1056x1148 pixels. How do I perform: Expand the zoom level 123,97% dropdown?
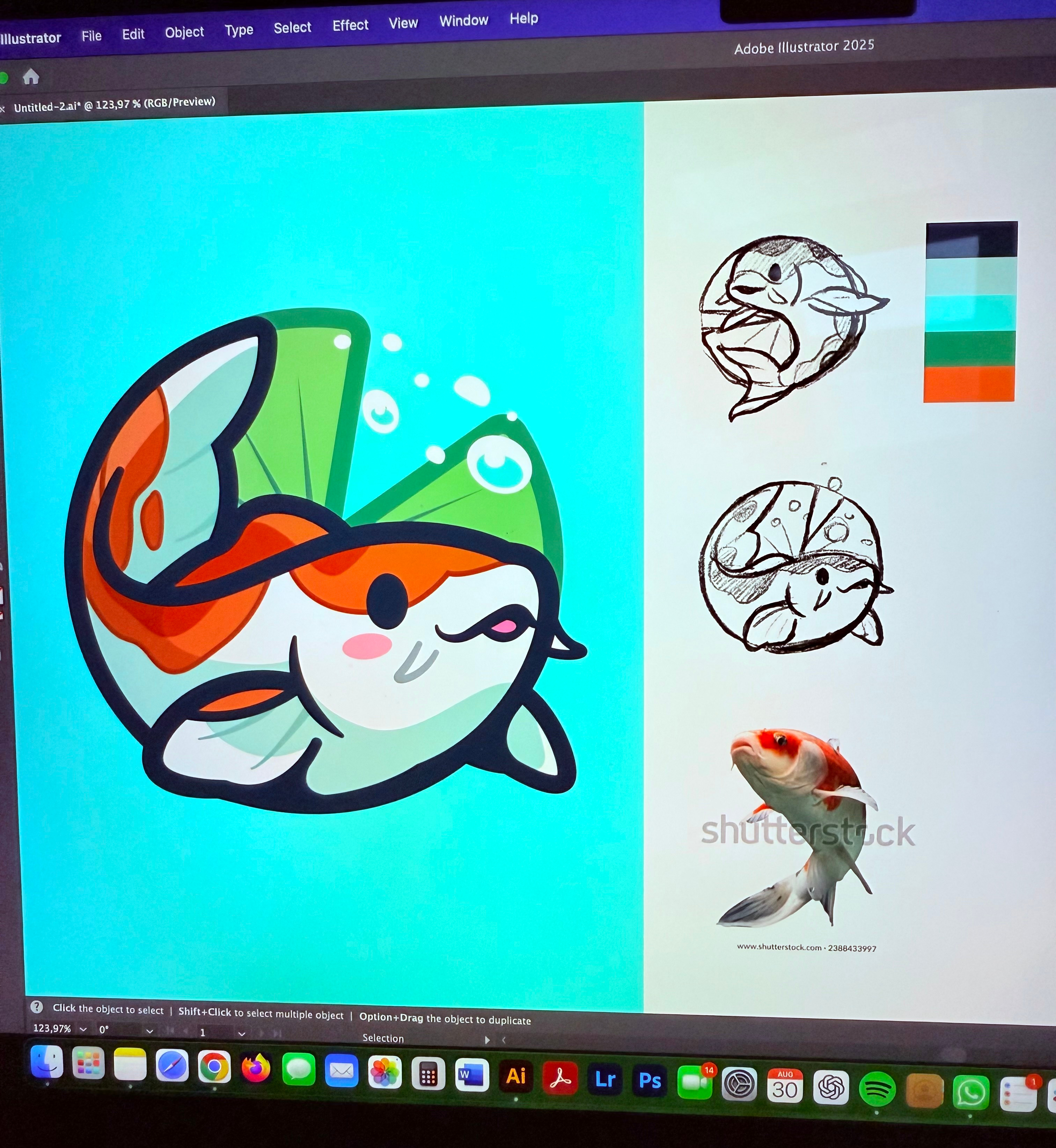click(83, 1029)
